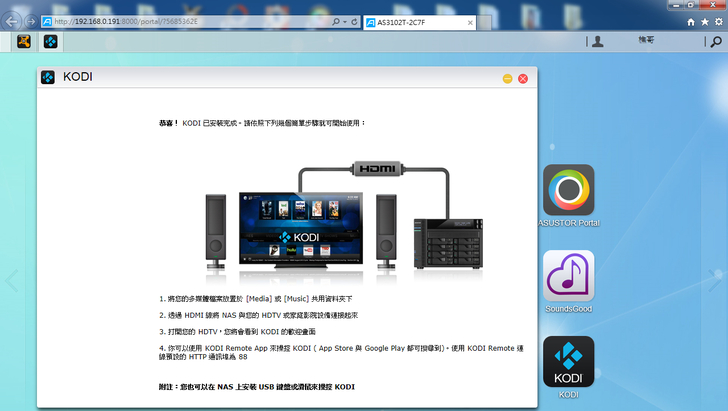Refresh the page in the browser
728x411 pixels.
(x=355, y=22)
